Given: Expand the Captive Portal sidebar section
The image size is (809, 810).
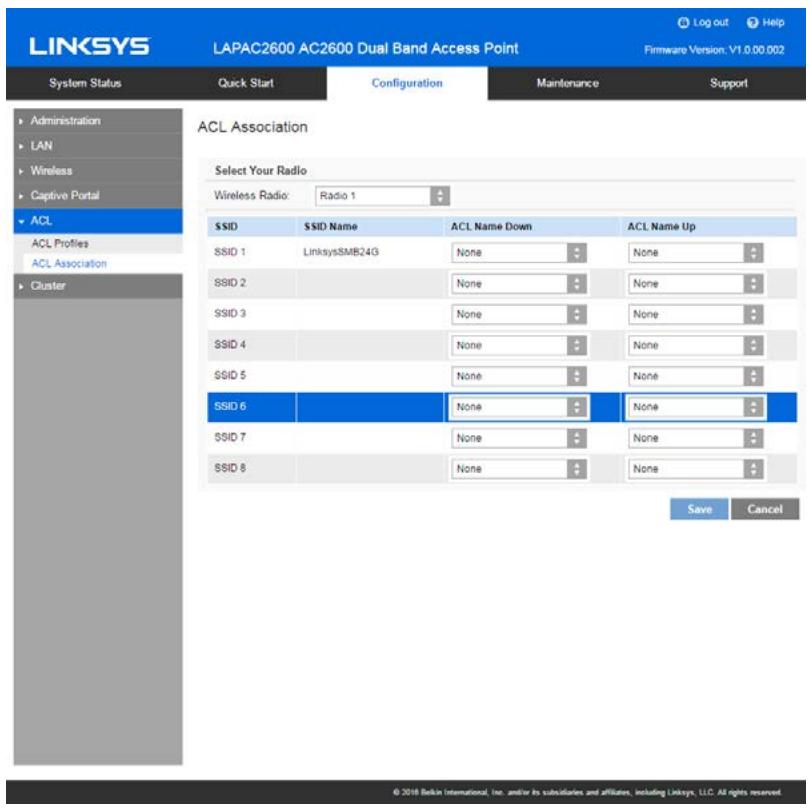Looking at the screenshot, I should click(x=98, y=196).
